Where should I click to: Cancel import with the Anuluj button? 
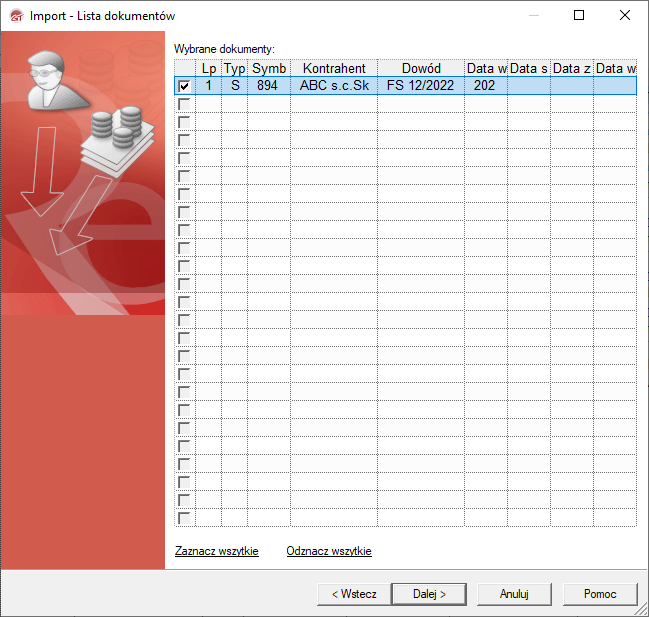[x=514, y=594]
